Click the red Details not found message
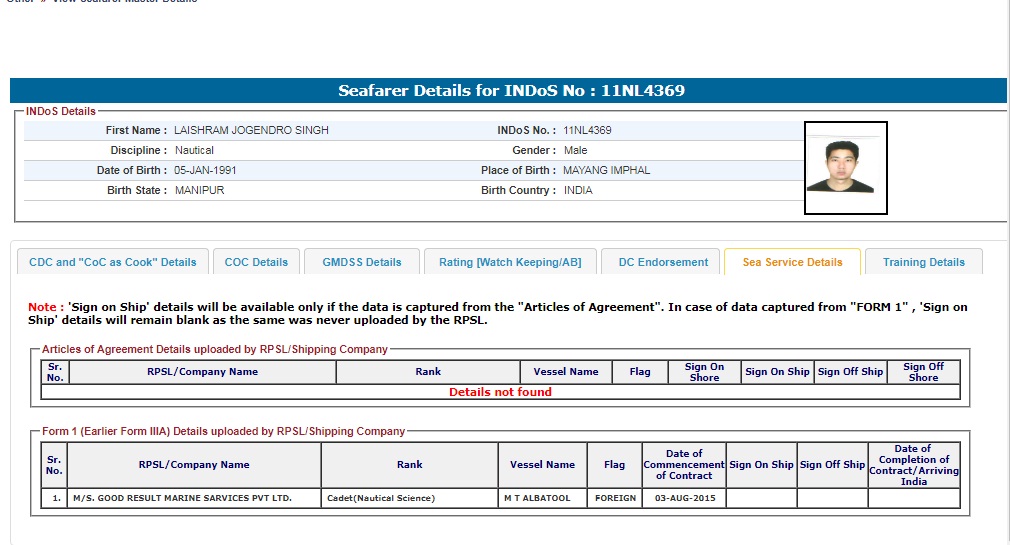Image resolution: width=1010 pixels, height=545 pixels. 500,392
